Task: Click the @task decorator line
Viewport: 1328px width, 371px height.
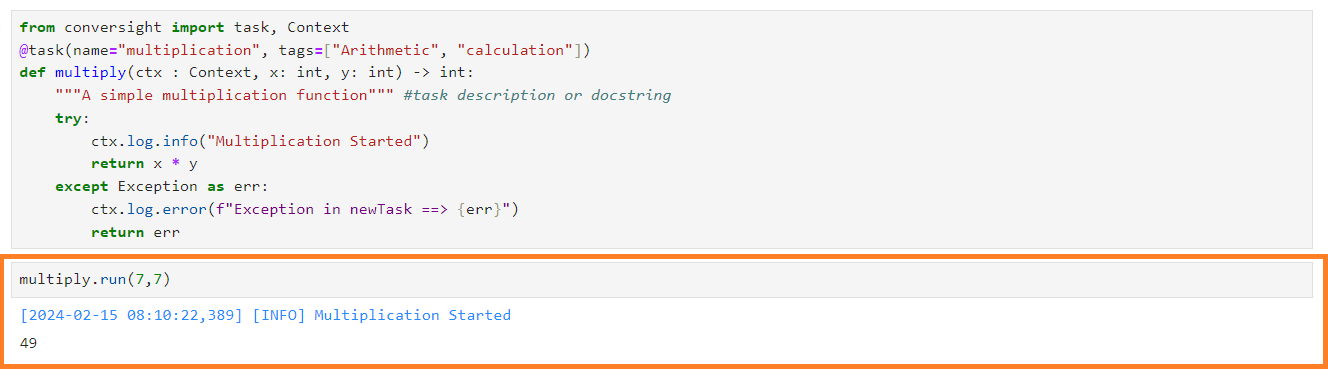Action: click(305, 50)
